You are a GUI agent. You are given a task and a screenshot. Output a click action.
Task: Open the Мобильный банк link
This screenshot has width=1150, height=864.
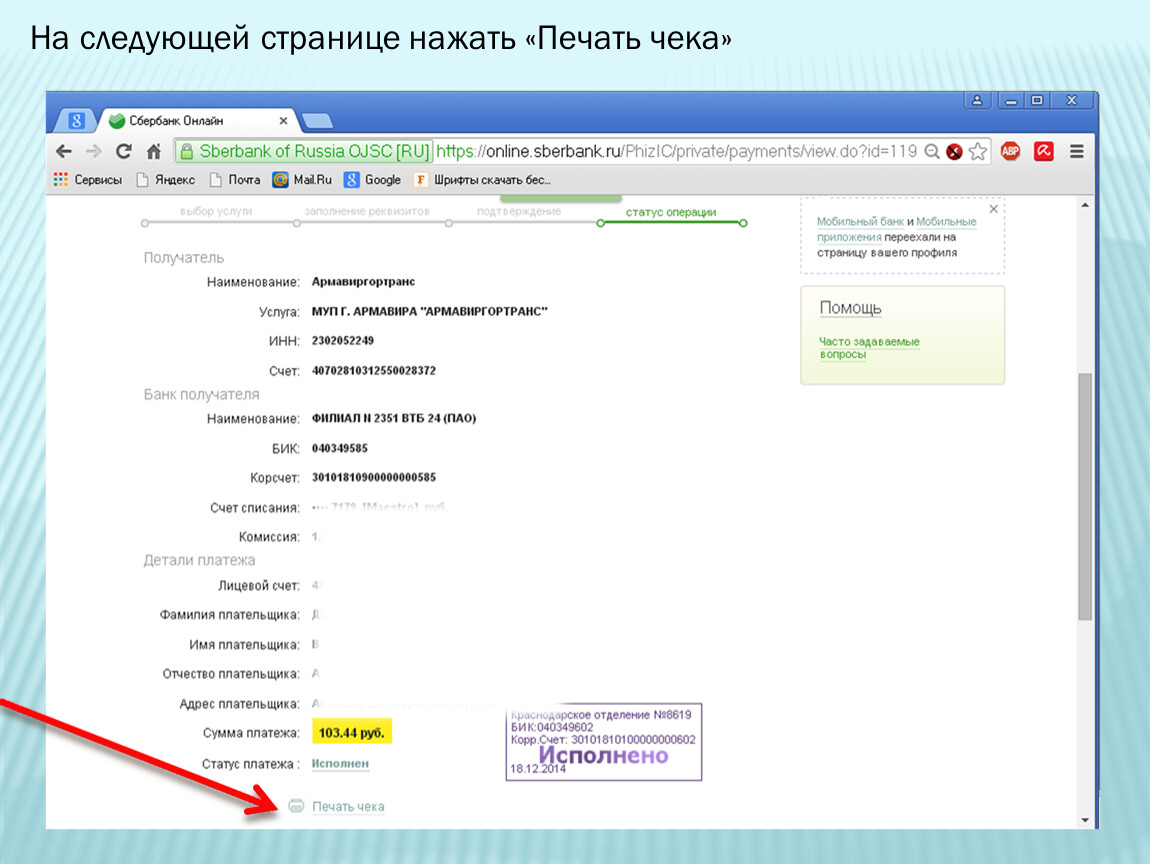click(860, 222)
